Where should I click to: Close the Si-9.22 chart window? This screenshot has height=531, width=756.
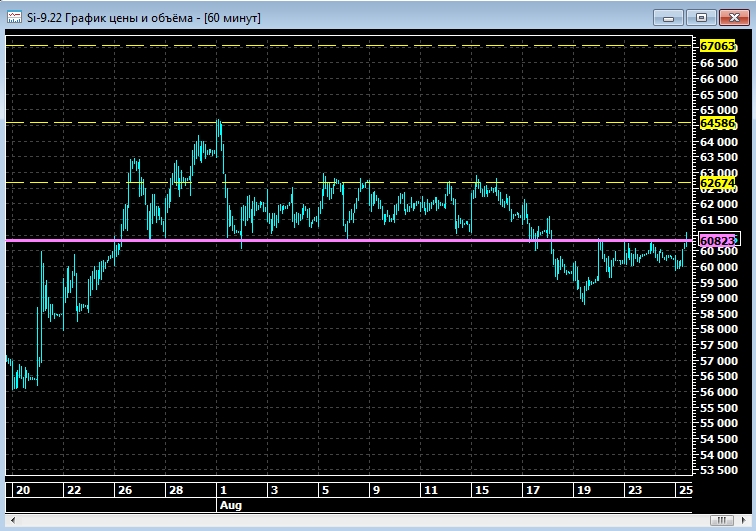[735, 17]
